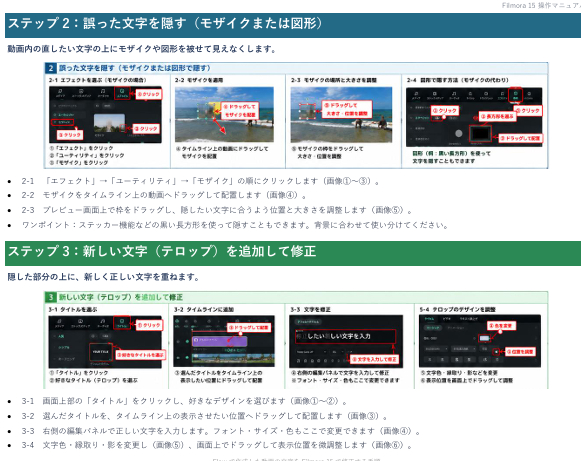Click the caption '3-2 タイムラインに追加'
581x461 pixels.
click(204, 309)
